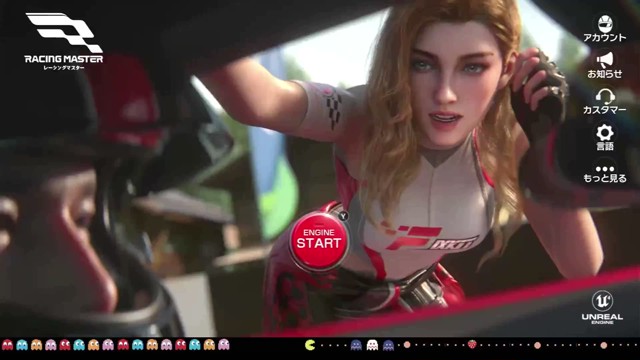Click the yellow Pac-Man character
The height and width of the screenshot is (360, 640).
click(x=310, y=345)
